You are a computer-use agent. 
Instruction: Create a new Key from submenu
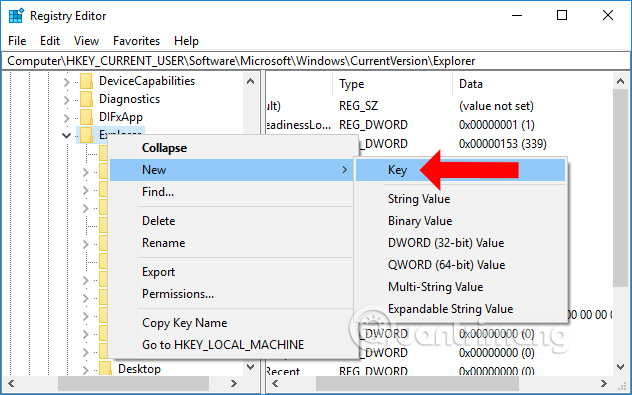(460, 170)
